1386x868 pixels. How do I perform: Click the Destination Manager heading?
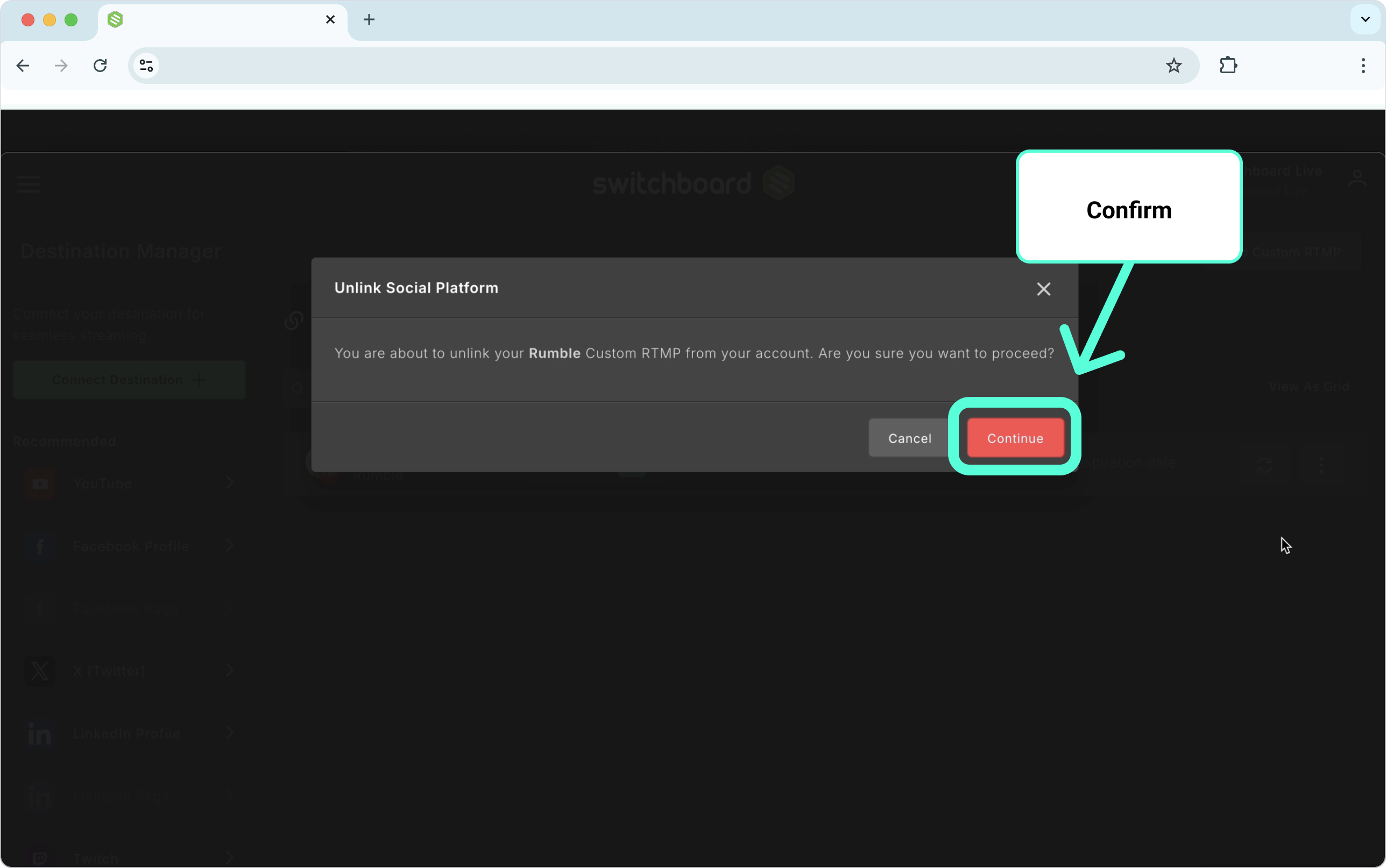coord(121,252)
